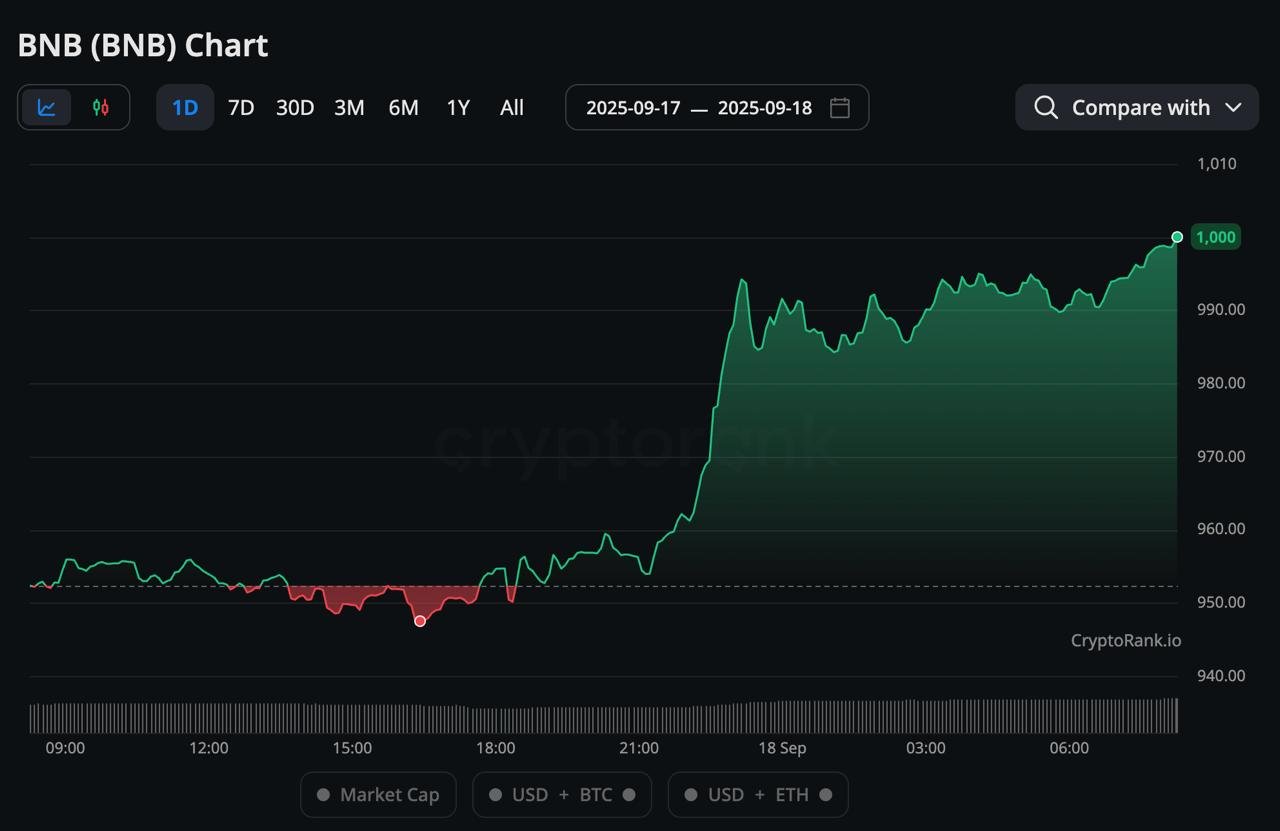Image resolution: width=1280 pixels, height=831 pixels.
Task: Expand the chart type selector group
Action: (x=73, y=107)
